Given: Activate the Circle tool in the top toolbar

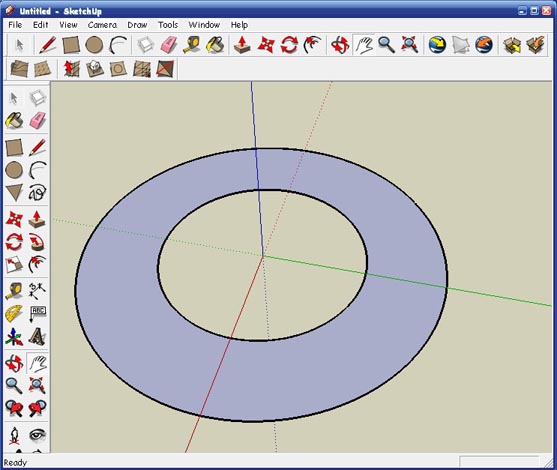Looking at the screenshot, I should click(94, 45).
